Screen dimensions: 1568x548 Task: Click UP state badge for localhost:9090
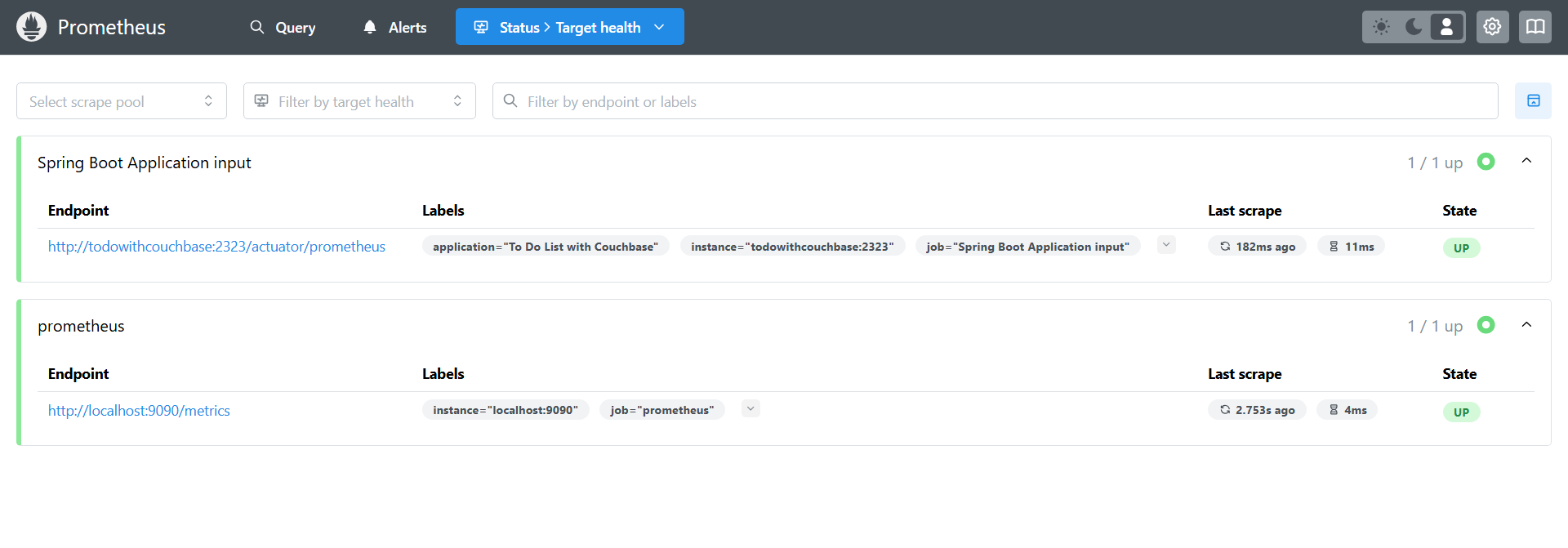pyautogui.click(x=1461, y=412)
